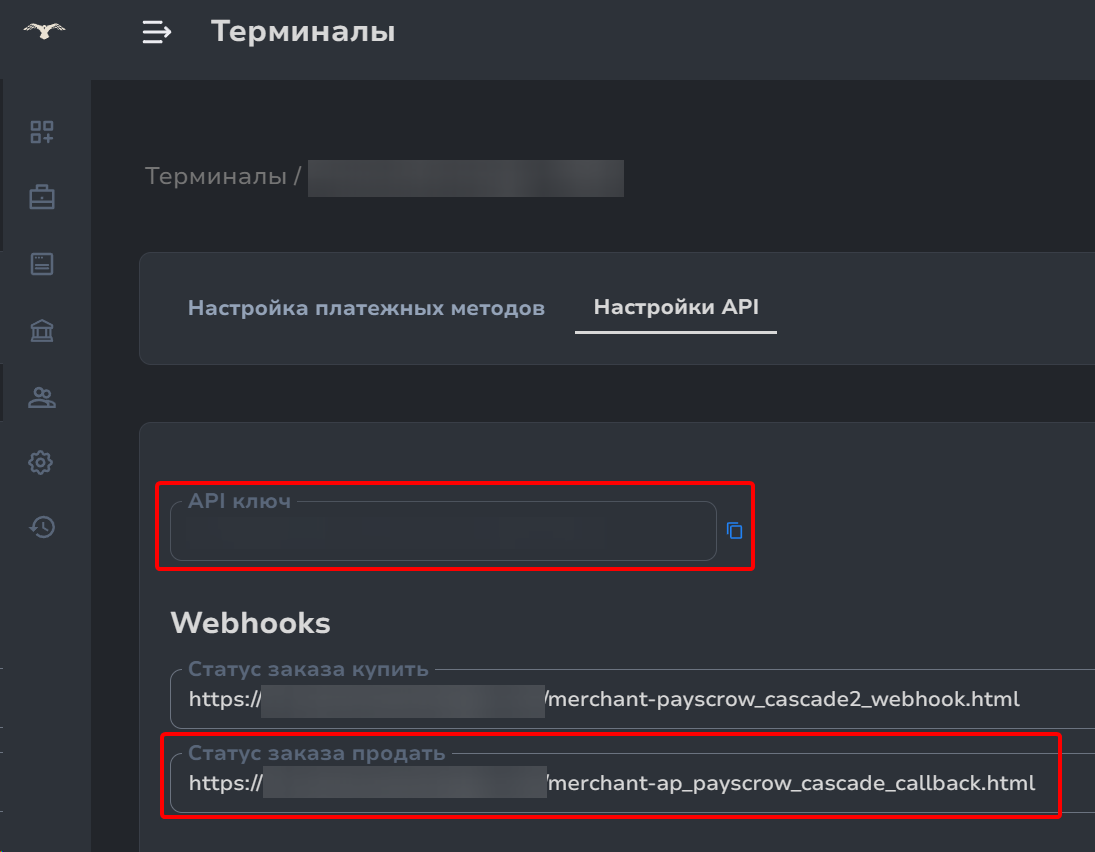
Task: Toggle the sidebar menu collapse icon
Action: pyautogui.click(x=156, y=32)
